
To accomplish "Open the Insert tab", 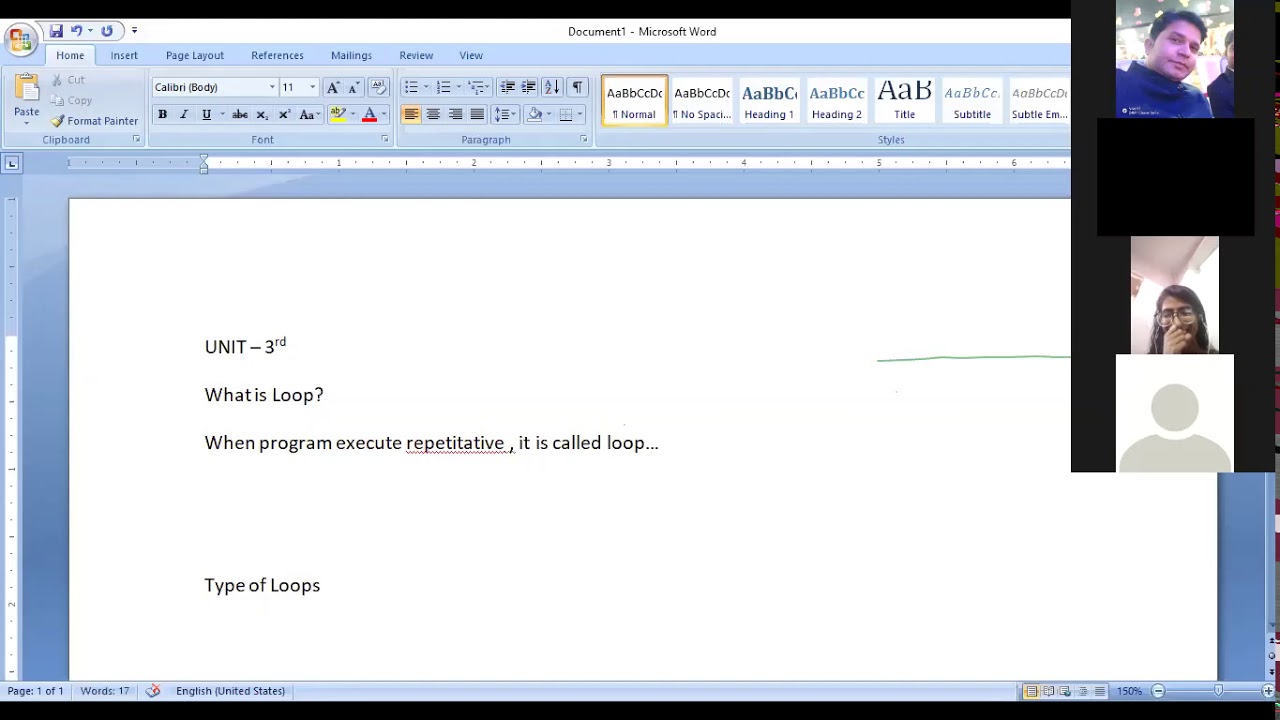I will click(124, 55).
